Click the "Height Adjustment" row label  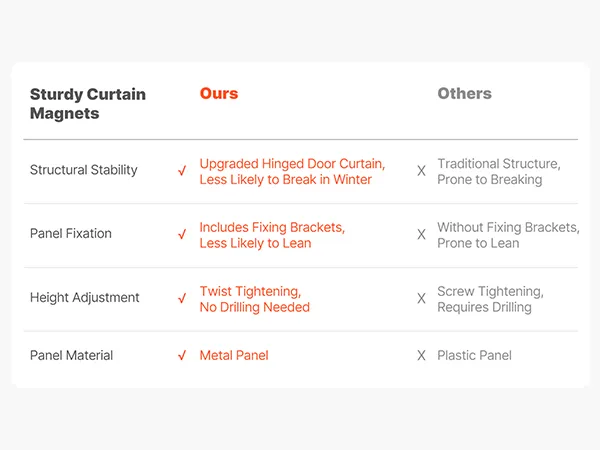[85, 298]
